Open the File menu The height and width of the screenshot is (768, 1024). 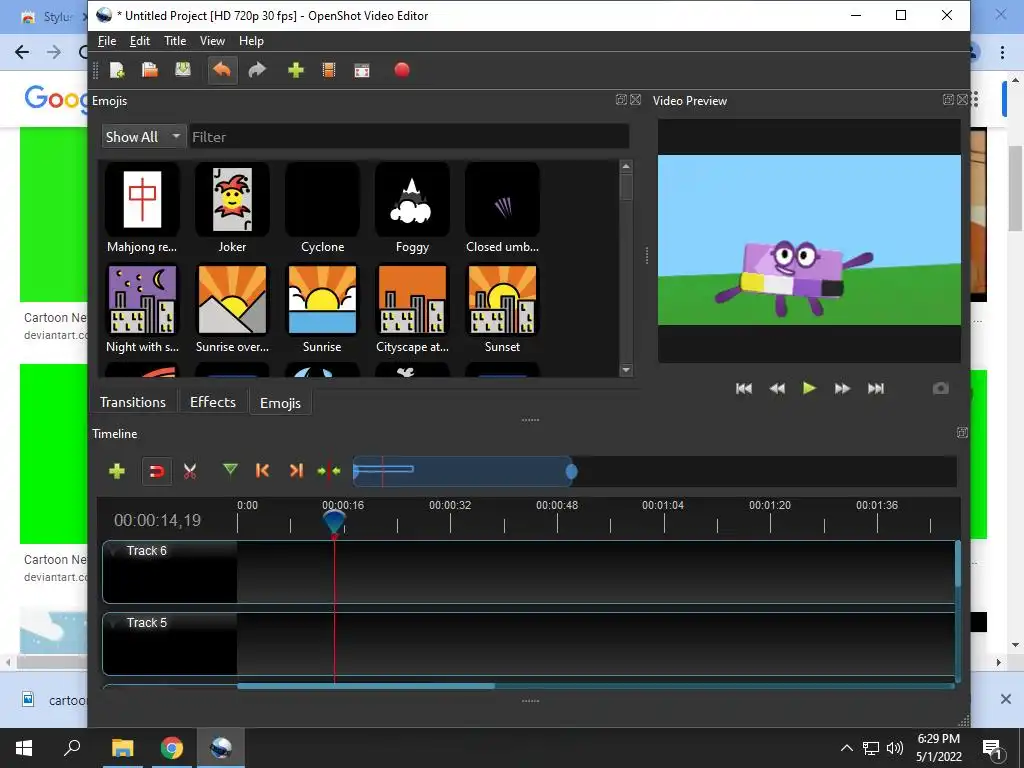click(107, 40)
